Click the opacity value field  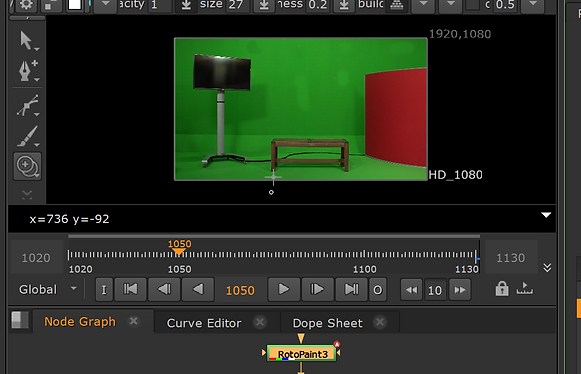(160, 5)
